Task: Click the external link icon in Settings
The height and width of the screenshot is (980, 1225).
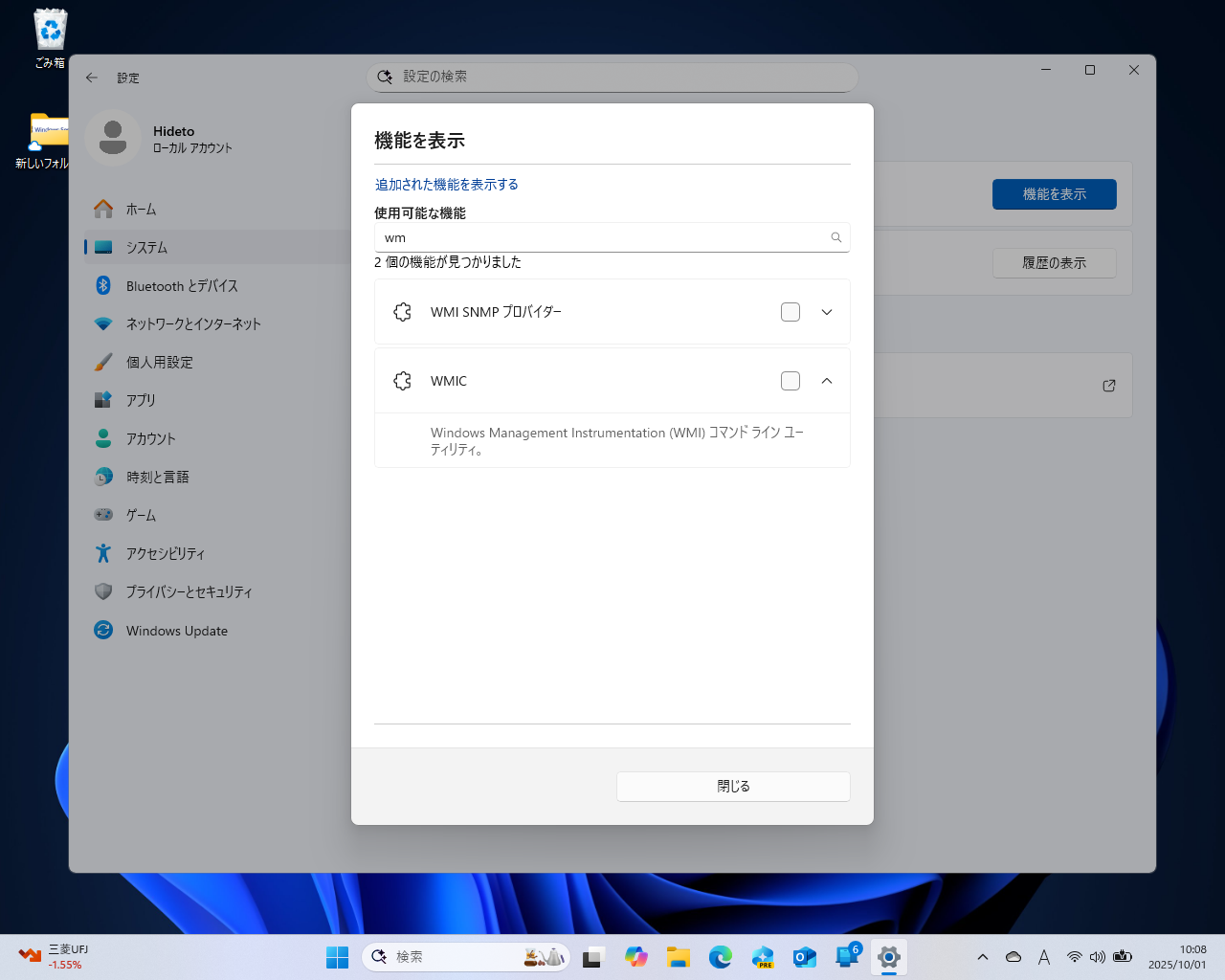Action: click(x=1109, y=386)
